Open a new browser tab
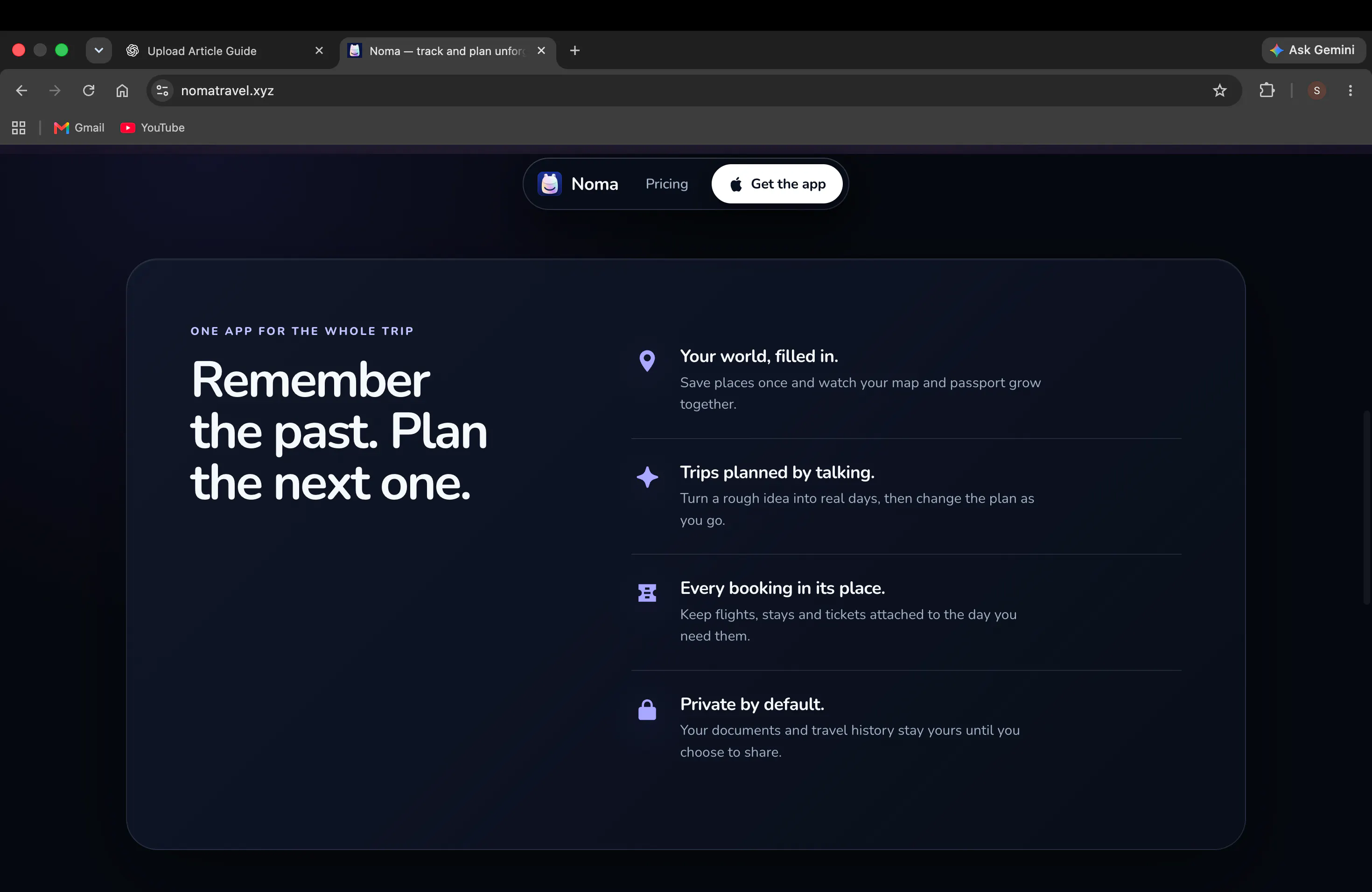This screenshot has height=892, width=1372. pos(574,51)
